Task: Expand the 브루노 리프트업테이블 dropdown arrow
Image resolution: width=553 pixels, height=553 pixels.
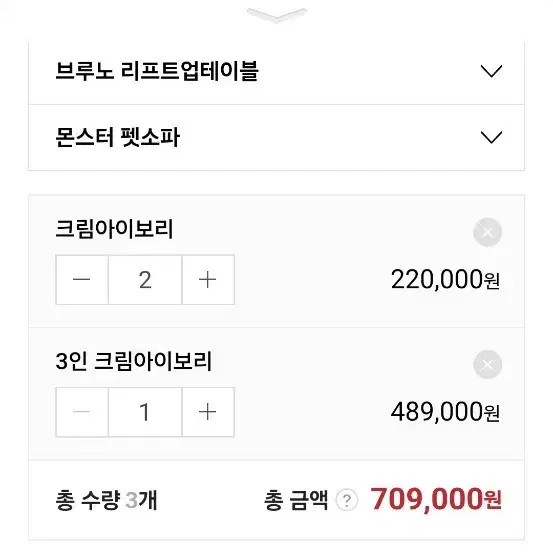Action: point(491,71)
